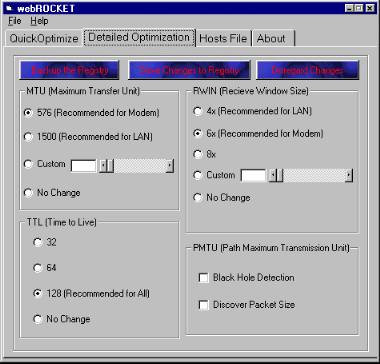Screen dimensions: 380x364
Task: Click RWIN custom slider right arrow
Action: [x=349, y=176]
